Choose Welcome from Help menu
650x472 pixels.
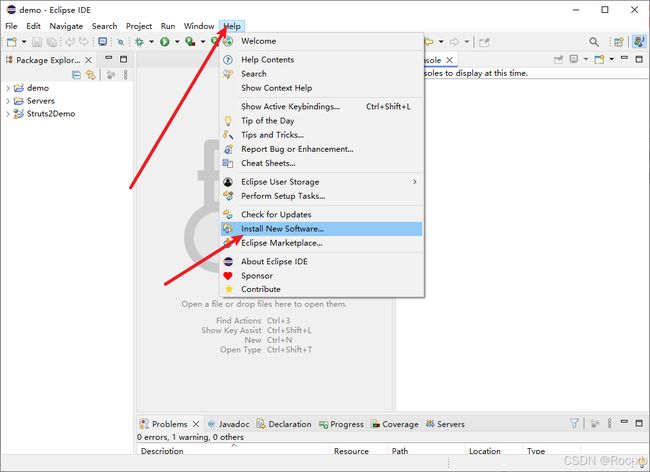point(322,41)
